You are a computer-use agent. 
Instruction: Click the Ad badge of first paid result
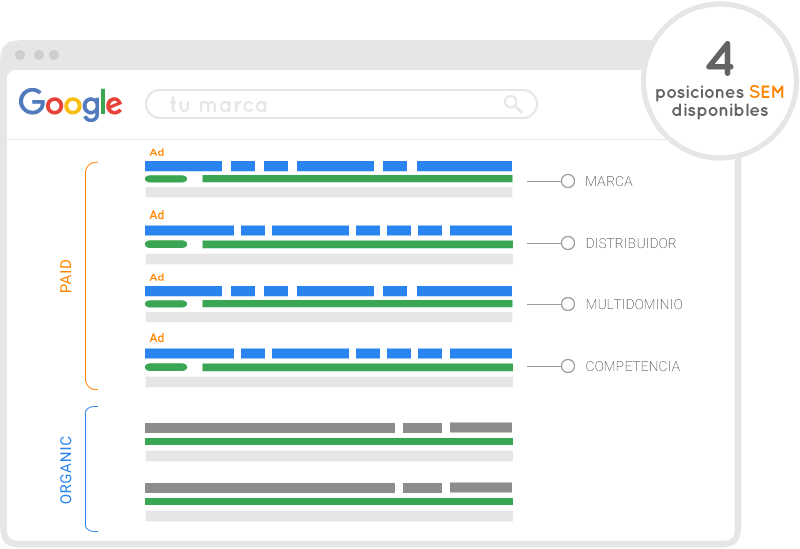point(157,153)
